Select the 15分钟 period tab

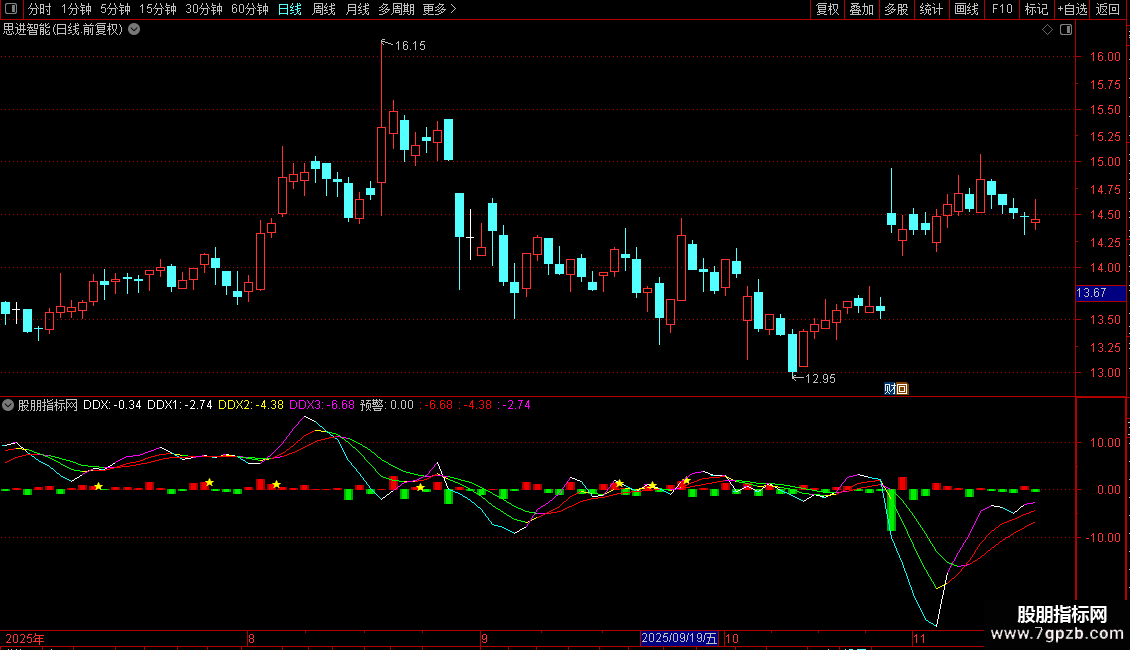(x=158, y=9)
